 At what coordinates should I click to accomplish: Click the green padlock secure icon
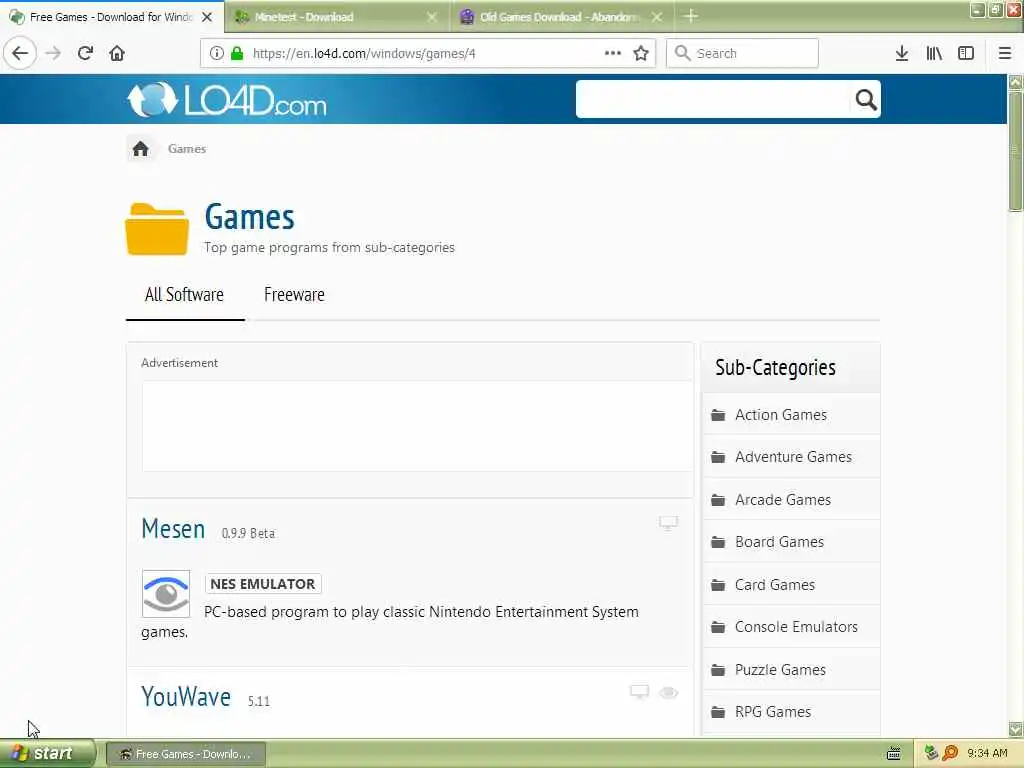[237, 54]
